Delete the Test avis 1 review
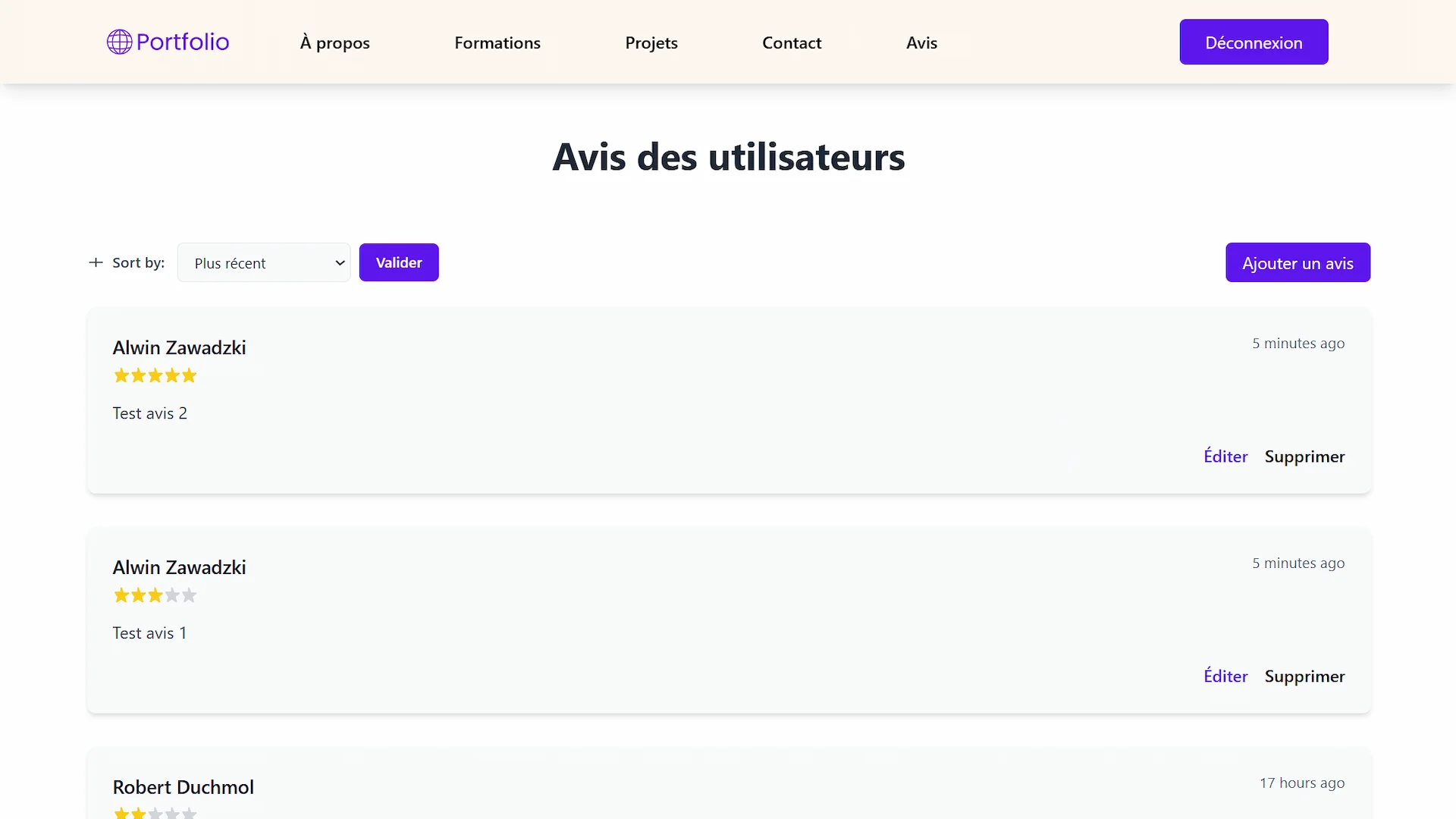The width and height of the screenshot is (1456, 819). (1304, 676)
